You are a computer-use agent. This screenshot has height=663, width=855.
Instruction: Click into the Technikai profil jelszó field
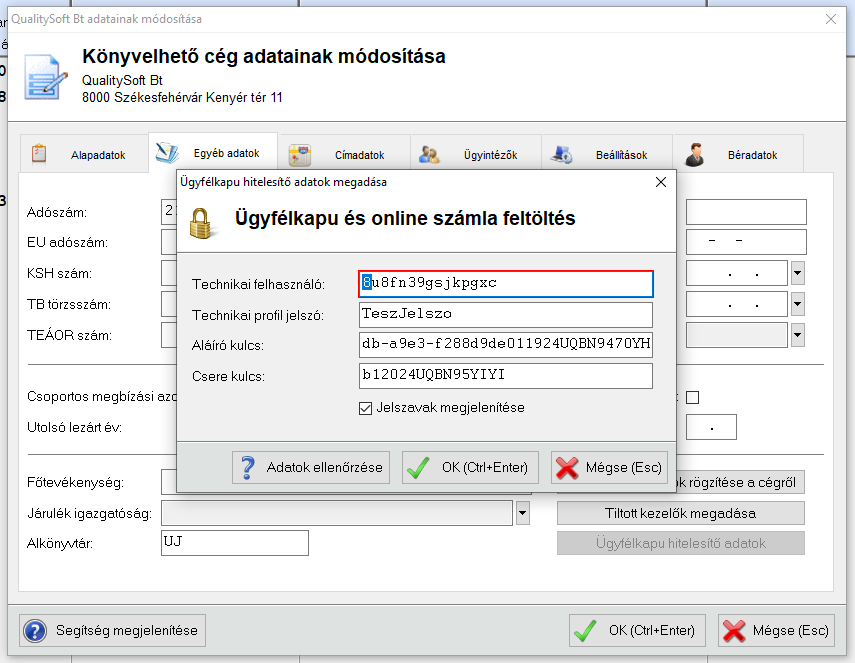point(505,315)
